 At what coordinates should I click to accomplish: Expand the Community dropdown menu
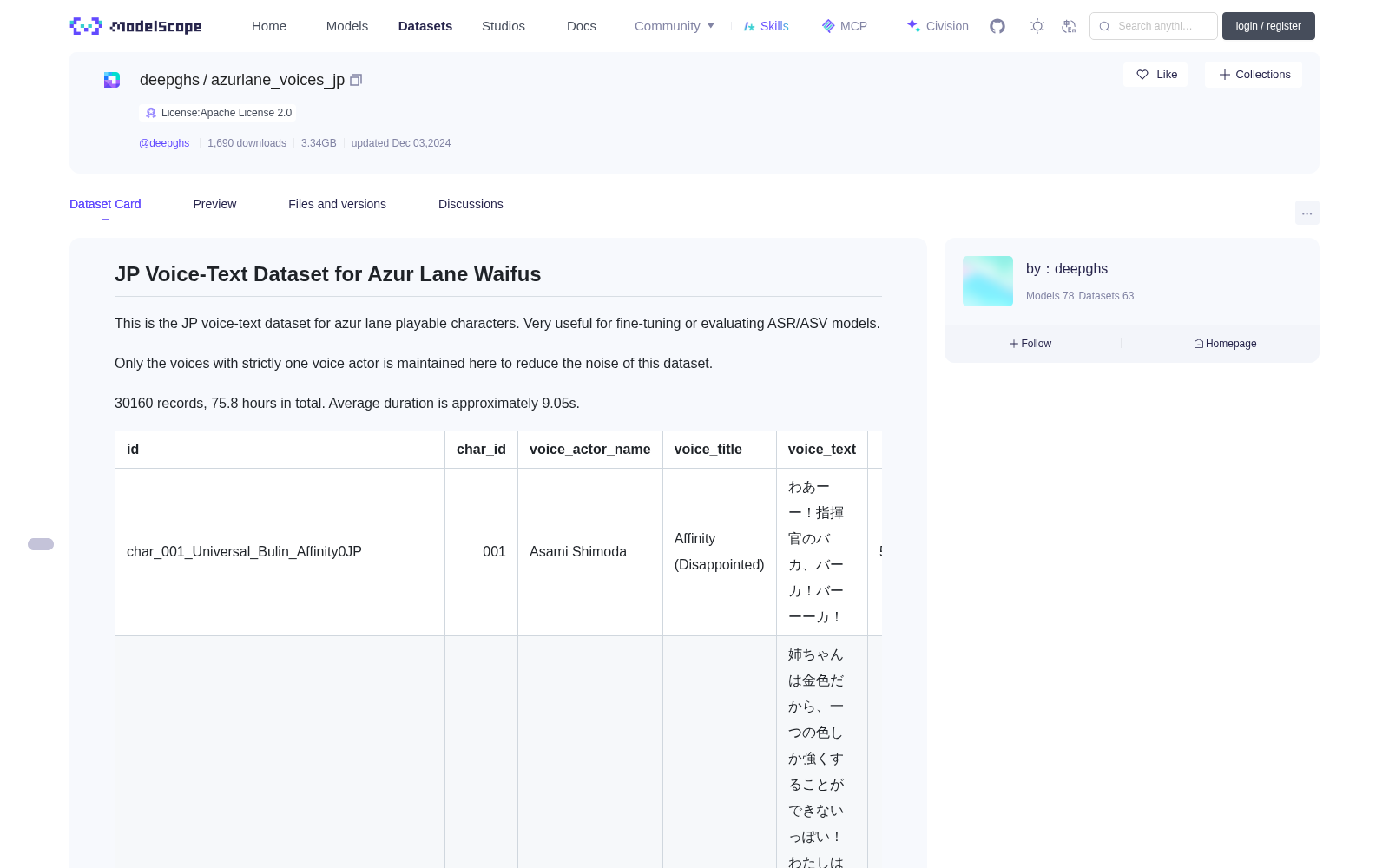(675, 26)
